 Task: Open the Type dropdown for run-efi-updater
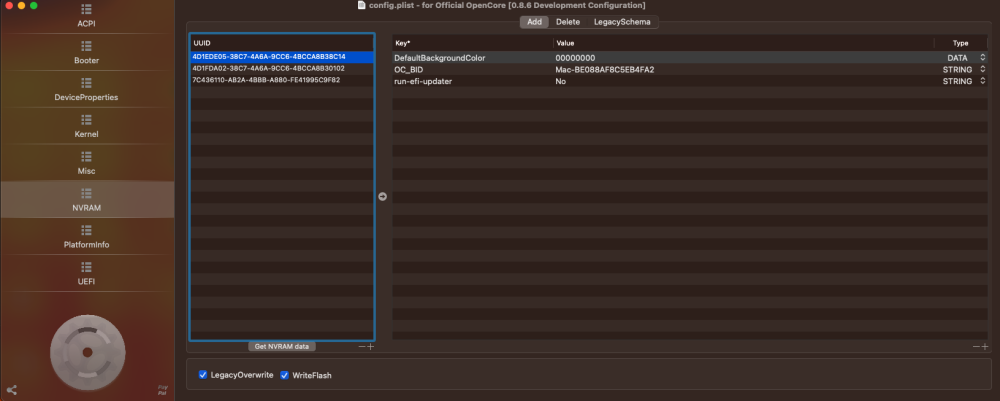point(983,81)
